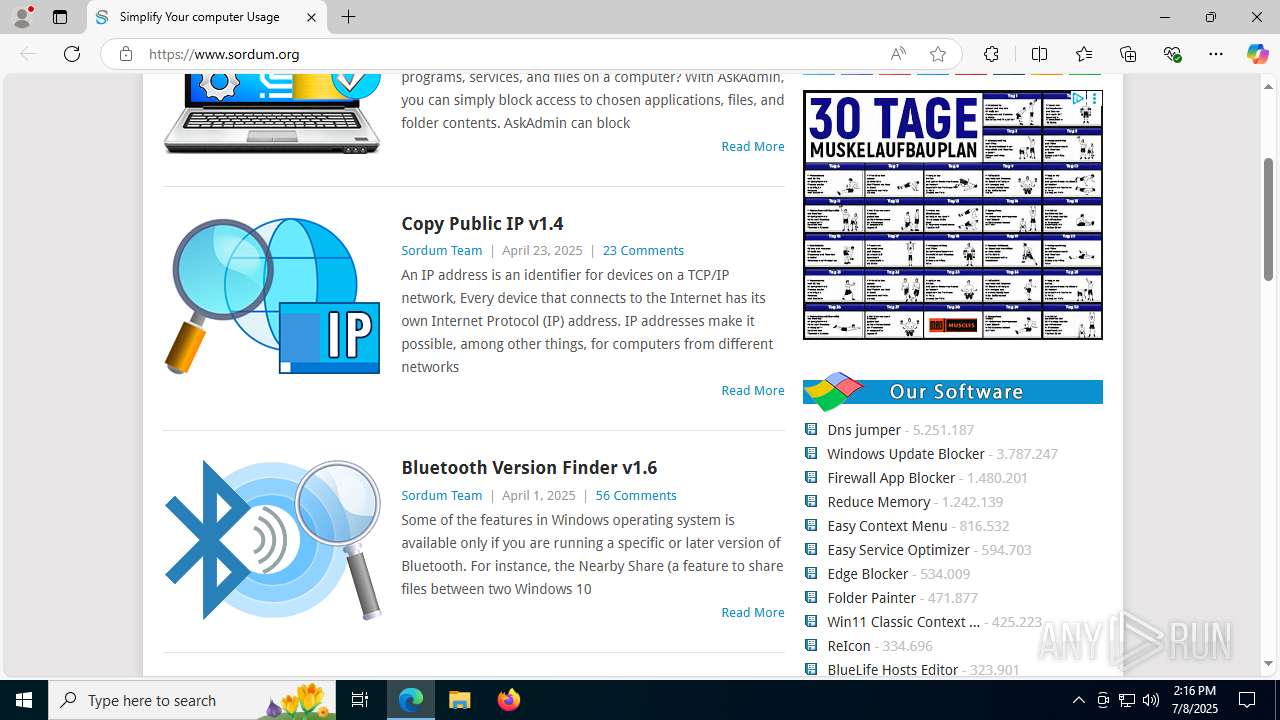Switch to the Simplify Your computer Usage tab
1280x720 pixels.
(x=207, y=17)
